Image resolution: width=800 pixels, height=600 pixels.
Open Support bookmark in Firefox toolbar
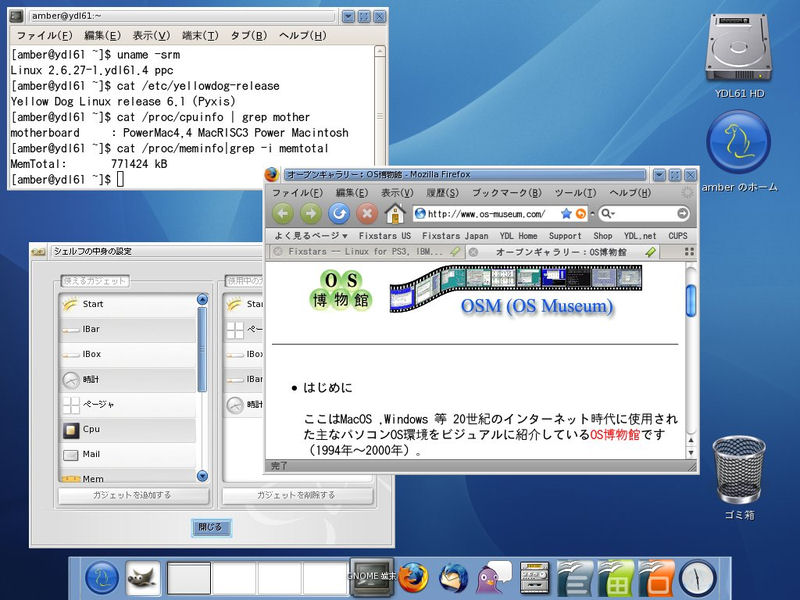pos(565,236)
